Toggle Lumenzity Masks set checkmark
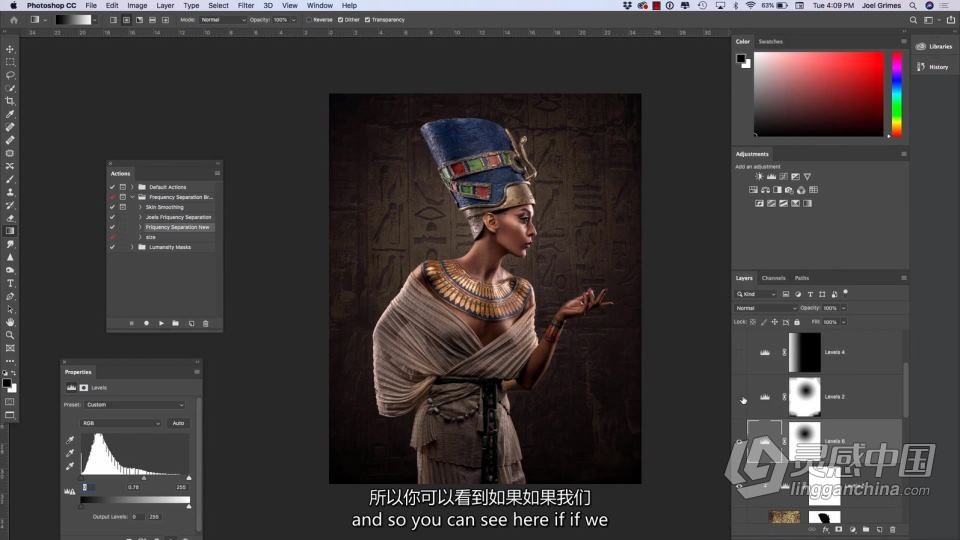Viewport: 960px width, 540px height. 112,247
